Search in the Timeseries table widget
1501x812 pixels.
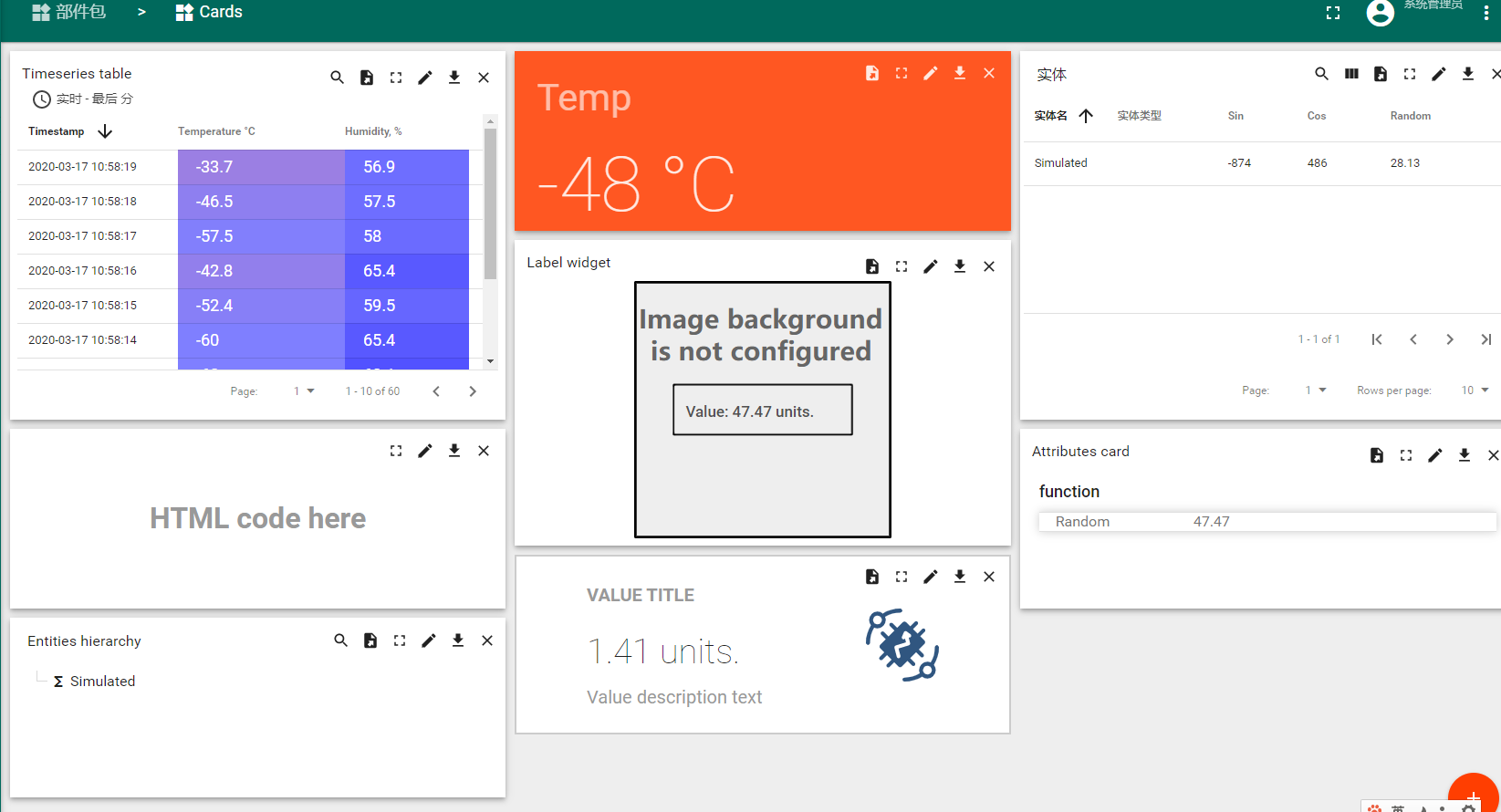[x=337, y=78]
